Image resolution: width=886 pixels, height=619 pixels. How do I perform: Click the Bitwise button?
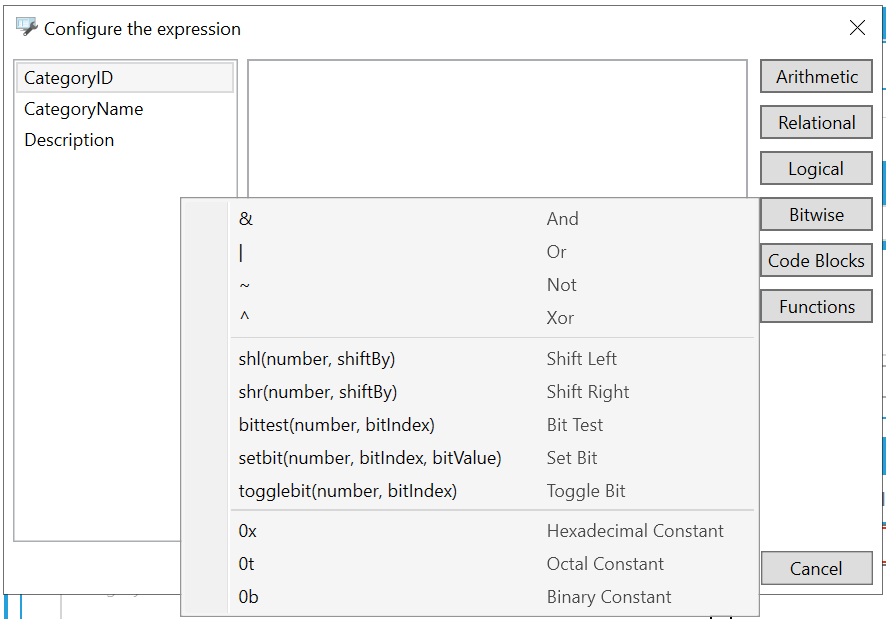pos(816,215)
